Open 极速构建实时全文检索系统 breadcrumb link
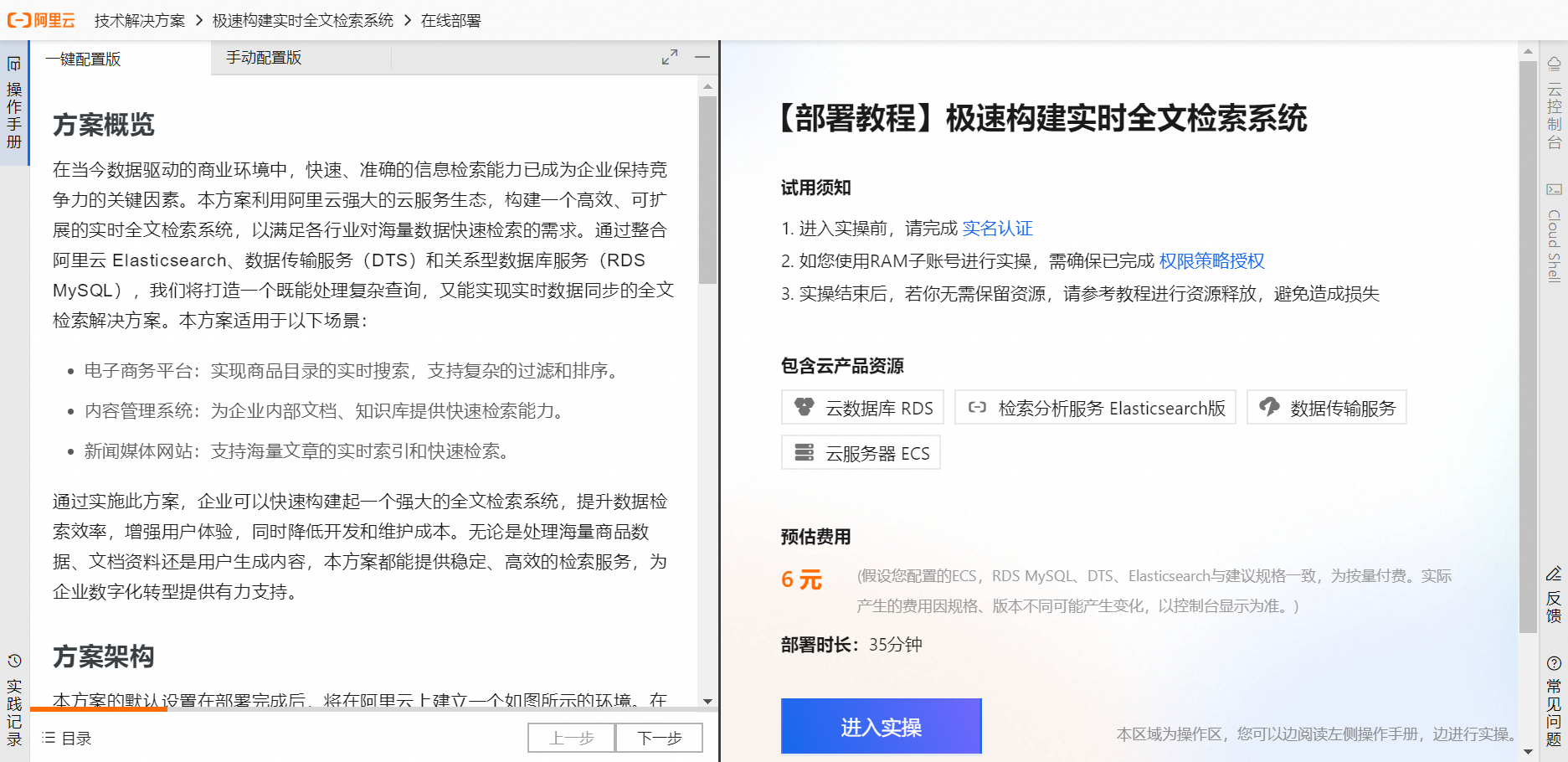Screen dimensions: 1568x762 coord(303,20)
